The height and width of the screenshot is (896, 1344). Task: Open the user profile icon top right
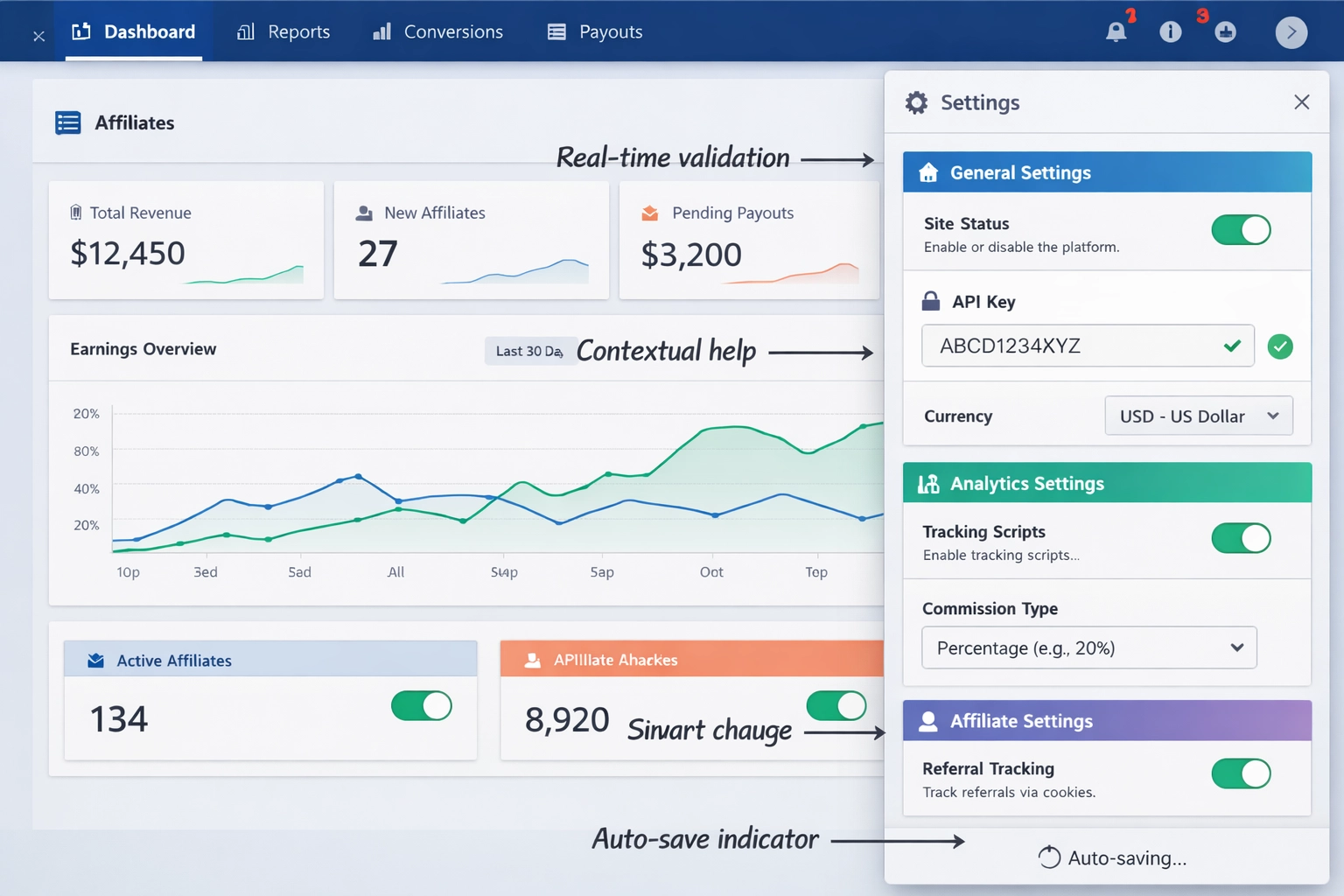(x=1225, y=31)
